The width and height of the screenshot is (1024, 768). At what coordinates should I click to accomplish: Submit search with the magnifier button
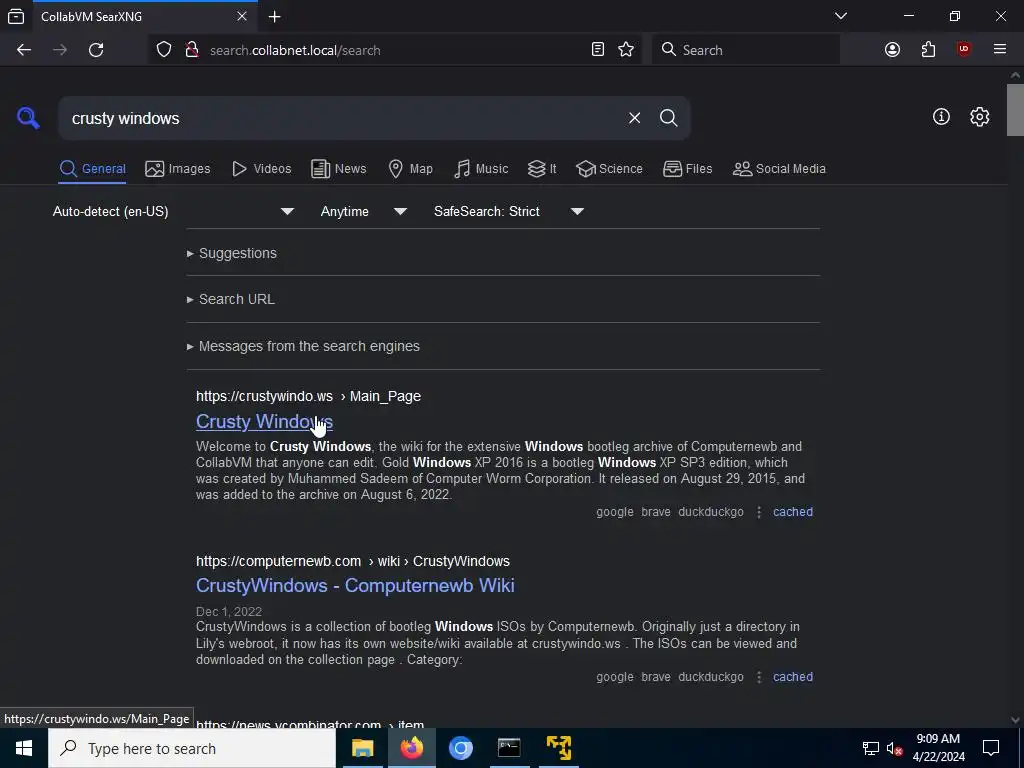click(668, 118)
